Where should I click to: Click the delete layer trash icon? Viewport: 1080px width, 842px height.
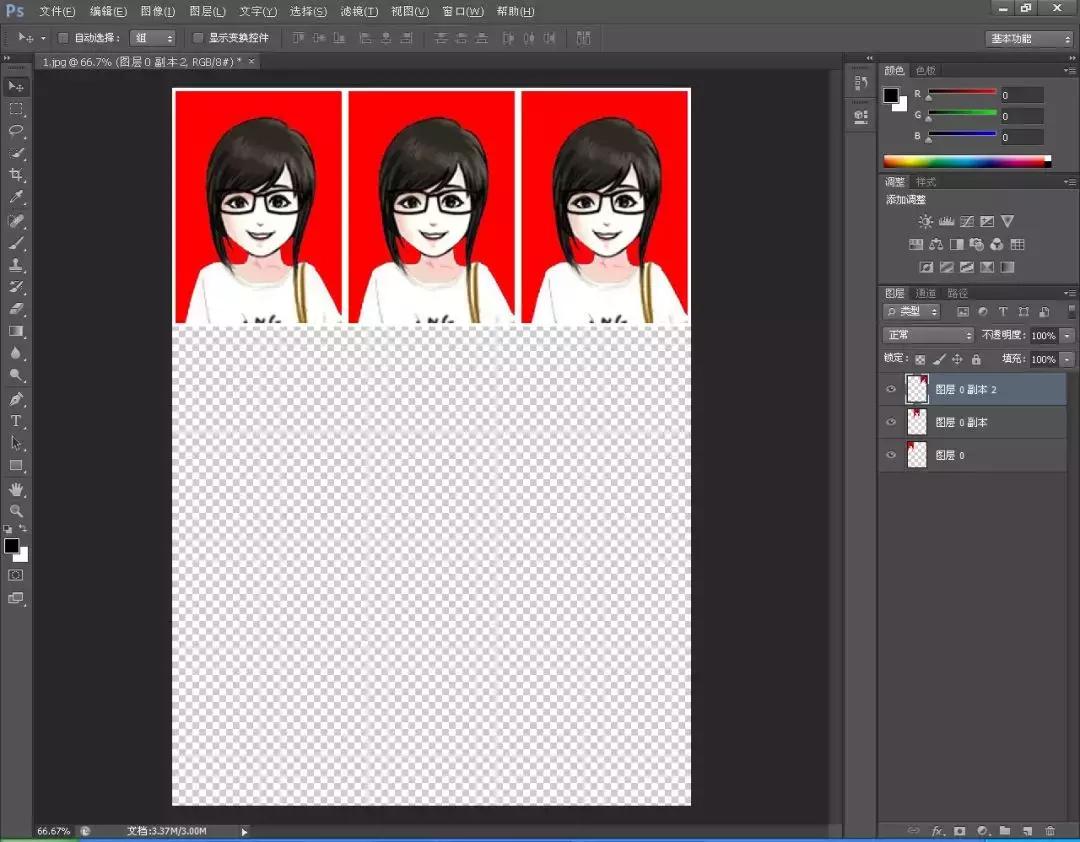[x=1050, y=831]
